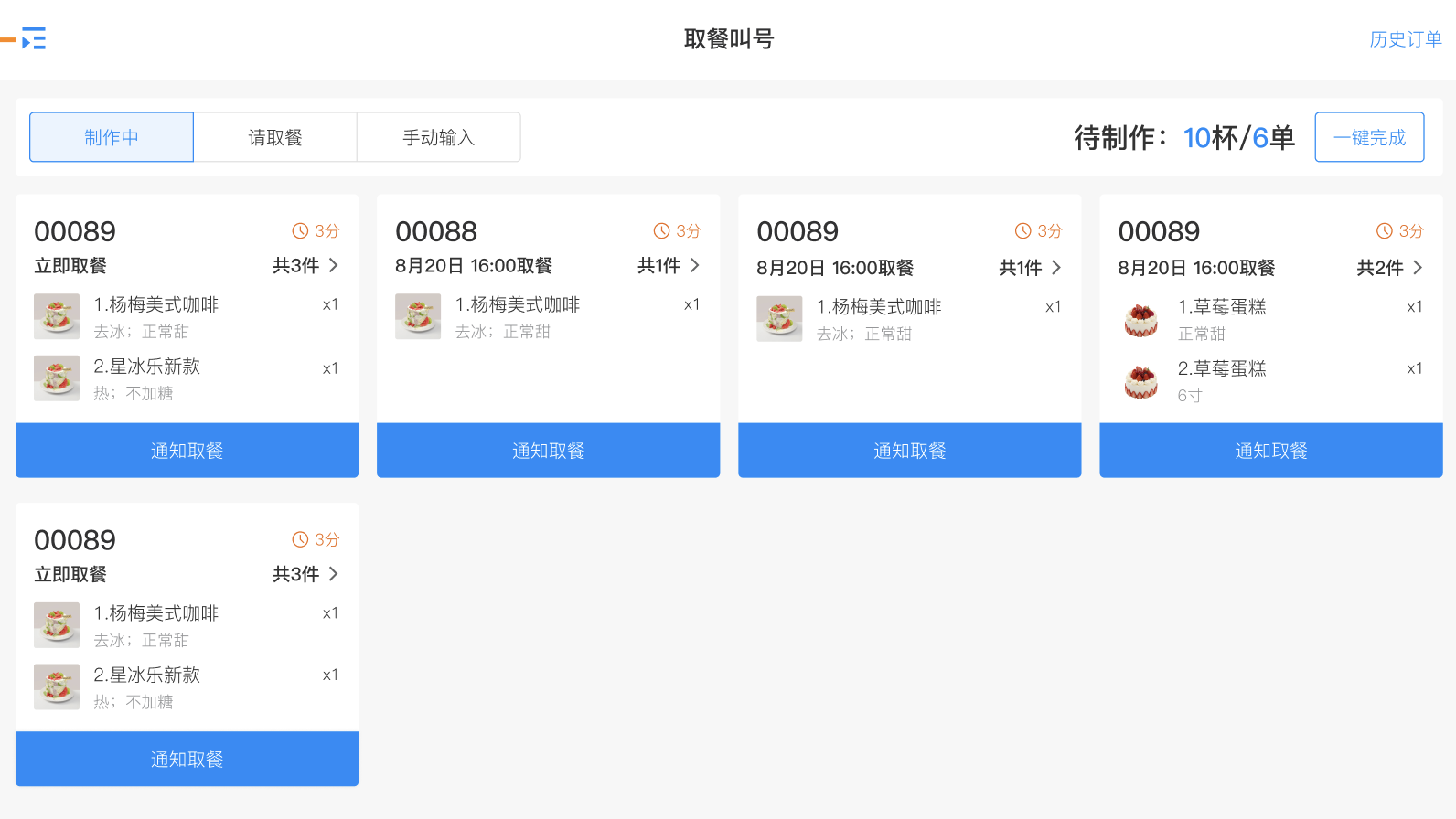Tap the 正常甜 strawberry cake image
1456x819 pixels.
point(1140,319)
